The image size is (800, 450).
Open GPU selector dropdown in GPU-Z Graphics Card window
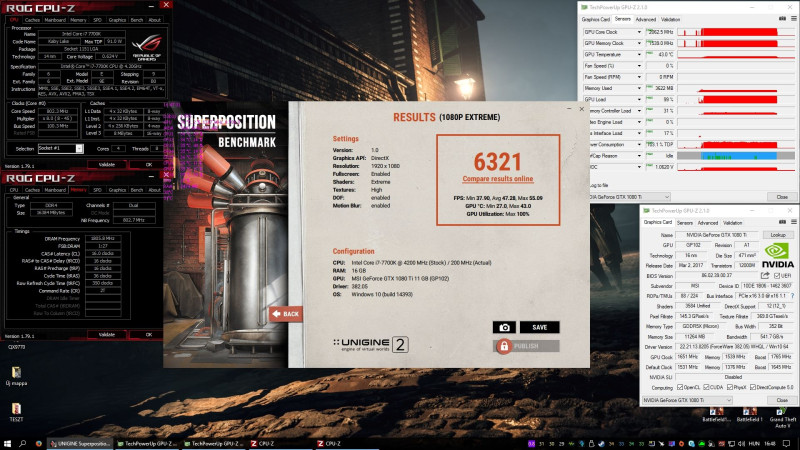[x=687, y=401]
